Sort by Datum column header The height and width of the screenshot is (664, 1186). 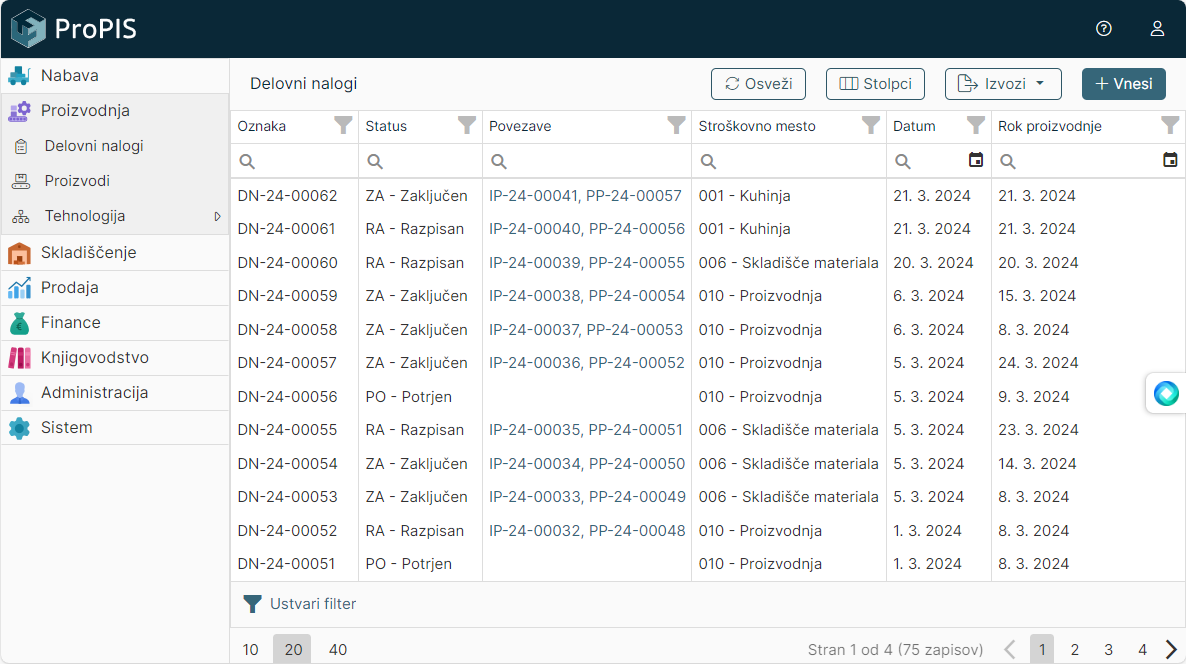pos(914,126)
